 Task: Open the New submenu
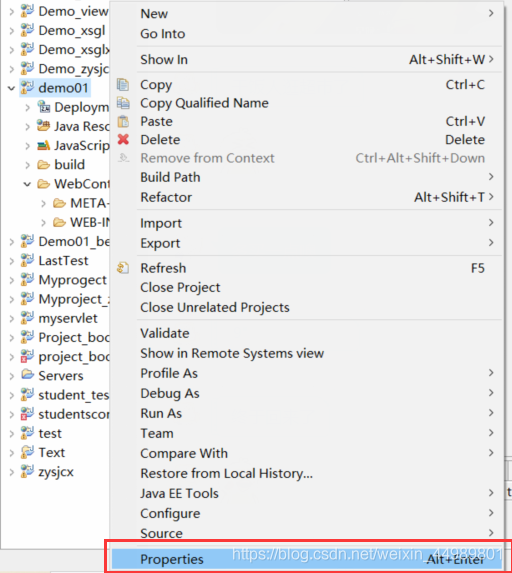[307, 14]
